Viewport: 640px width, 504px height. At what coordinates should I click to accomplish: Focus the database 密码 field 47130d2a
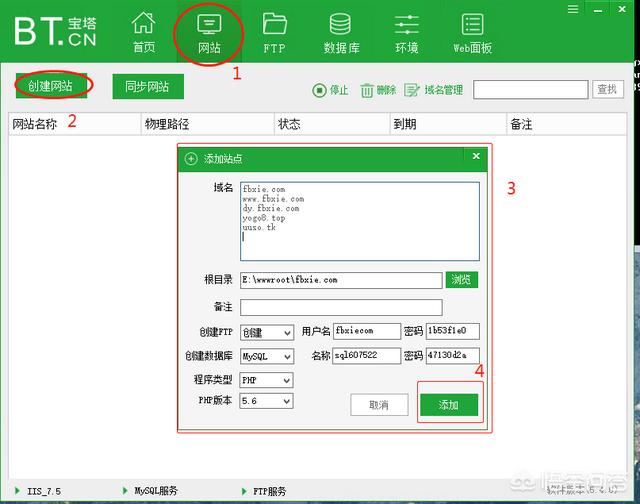453,355
